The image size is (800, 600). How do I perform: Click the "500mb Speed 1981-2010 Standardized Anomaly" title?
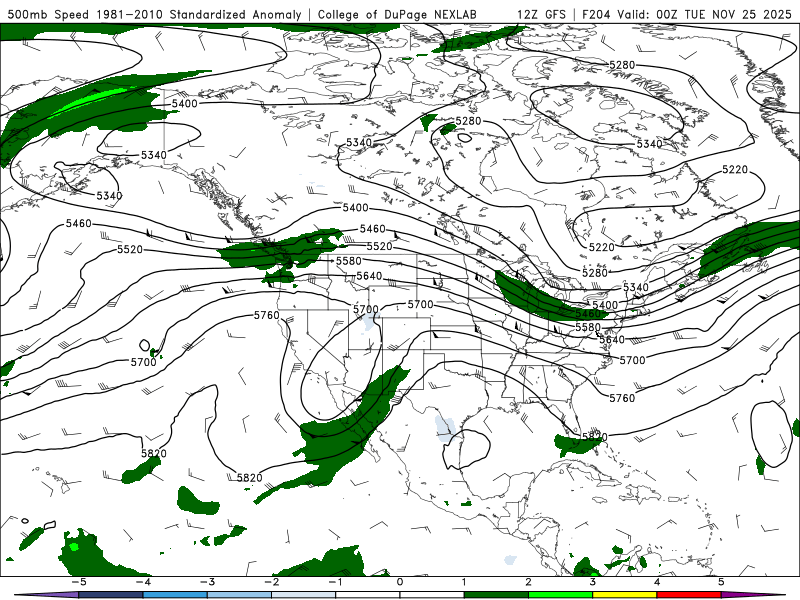click(x=155, y=14)
